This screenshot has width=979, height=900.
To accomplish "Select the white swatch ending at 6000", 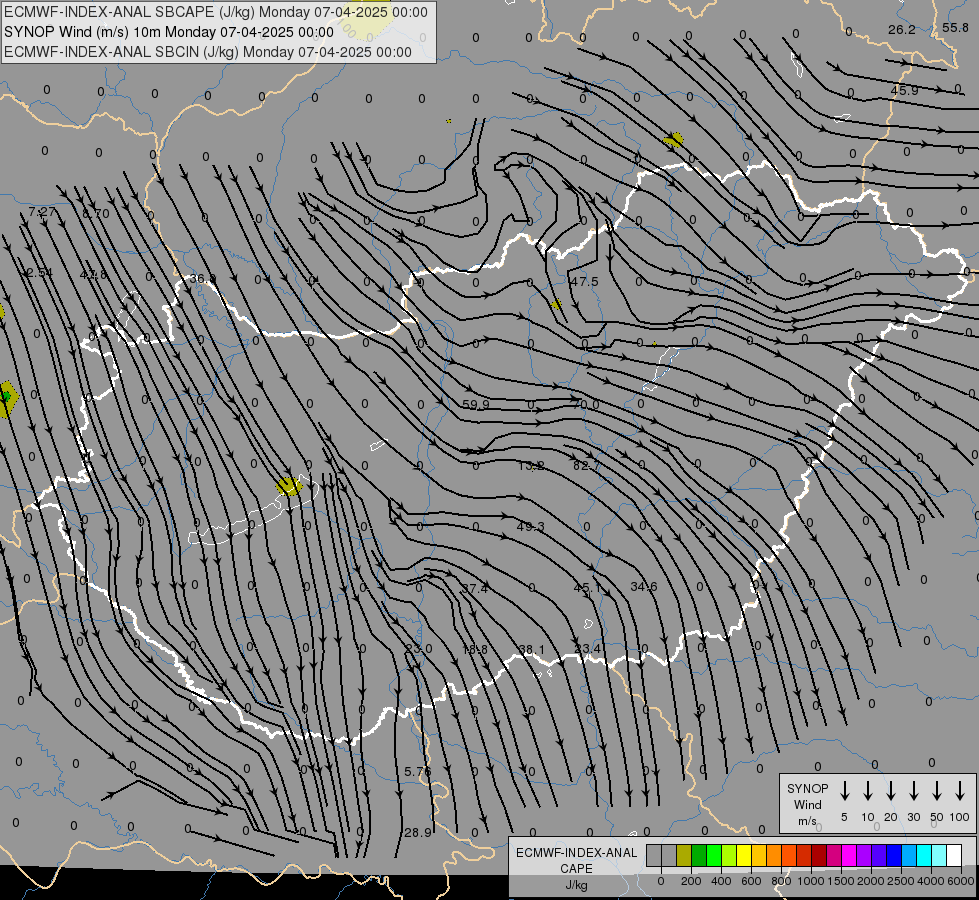I will pos(953,856).
